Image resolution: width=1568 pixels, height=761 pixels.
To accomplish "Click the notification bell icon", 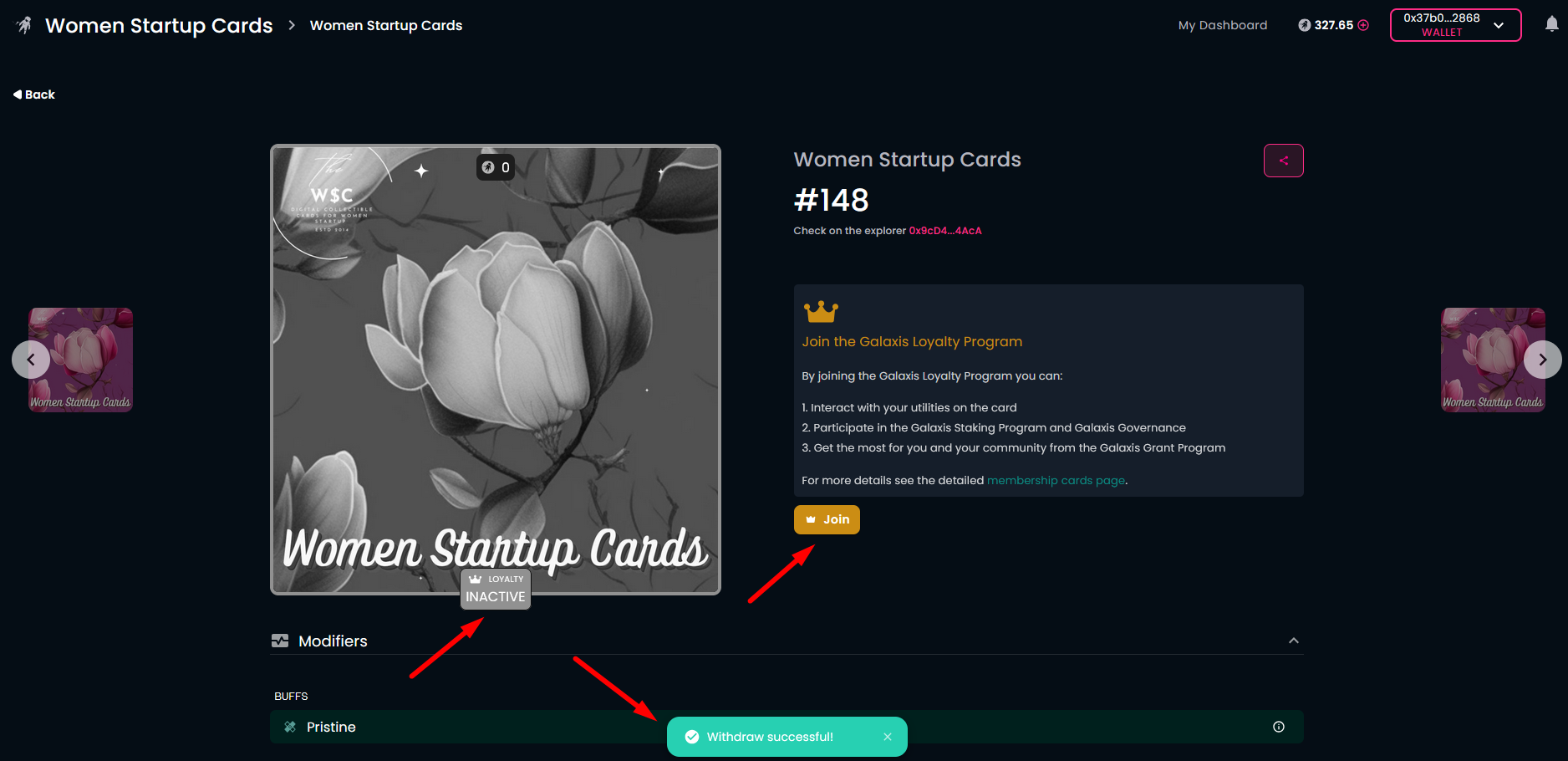I will [1551, 24].
